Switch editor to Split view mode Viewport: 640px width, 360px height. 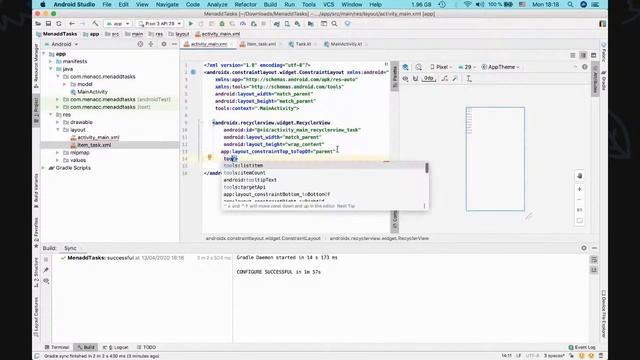pyautogui.click(x=583, y=55)
